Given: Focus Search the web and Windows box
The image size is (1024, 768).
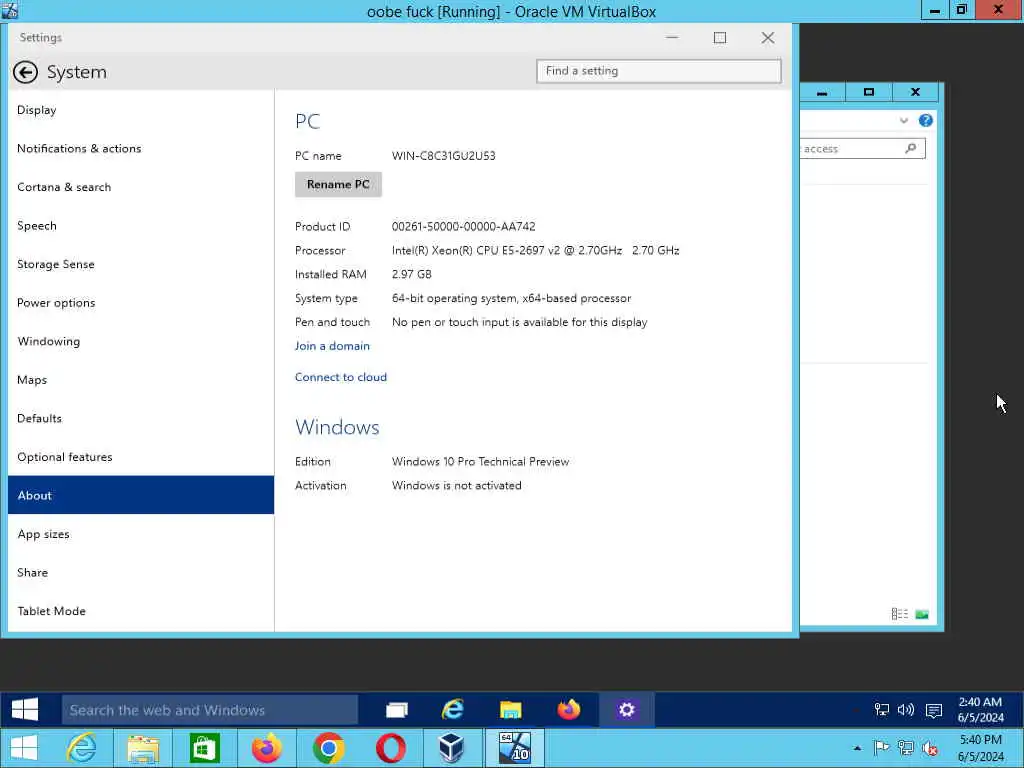Looking at the screenshot, I should [210, 710].
